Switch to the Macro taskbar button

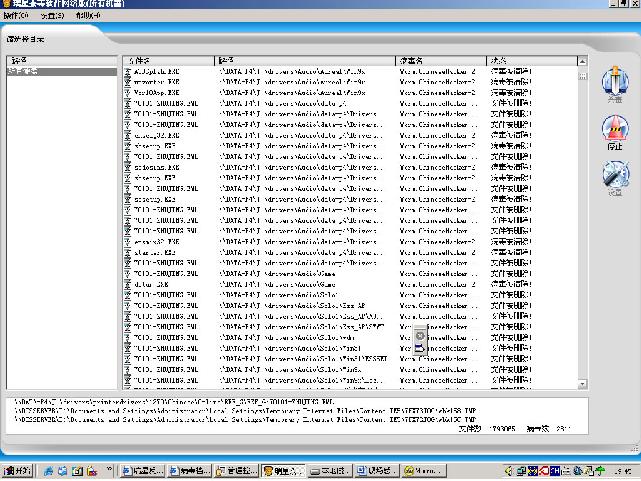coord(425,470)
